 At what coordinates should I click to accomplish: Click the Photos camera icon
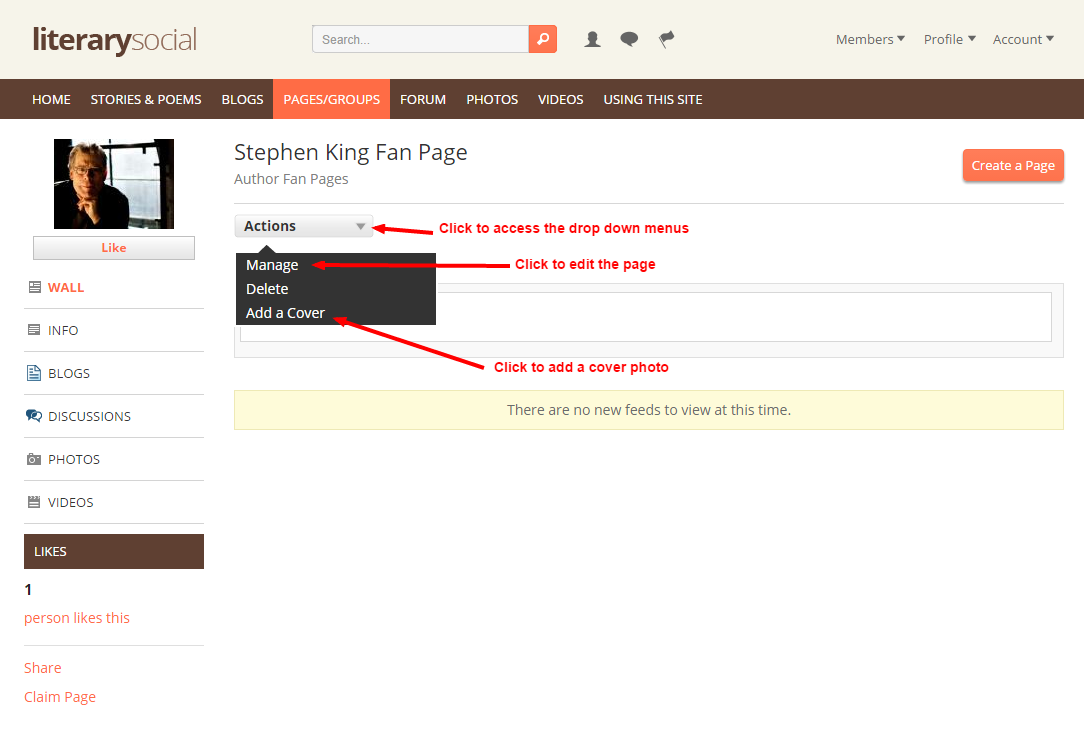point(34,459)
